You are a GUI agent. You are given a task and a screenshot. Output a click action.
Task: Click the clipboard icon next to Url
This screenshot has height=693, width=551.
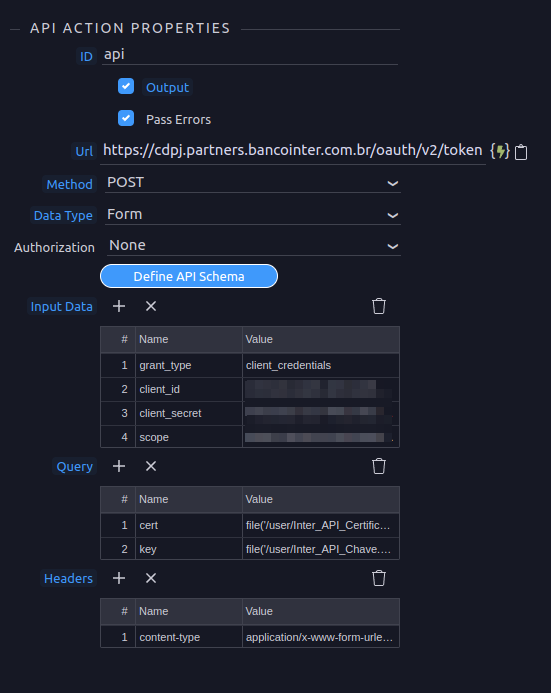point(521,152)
